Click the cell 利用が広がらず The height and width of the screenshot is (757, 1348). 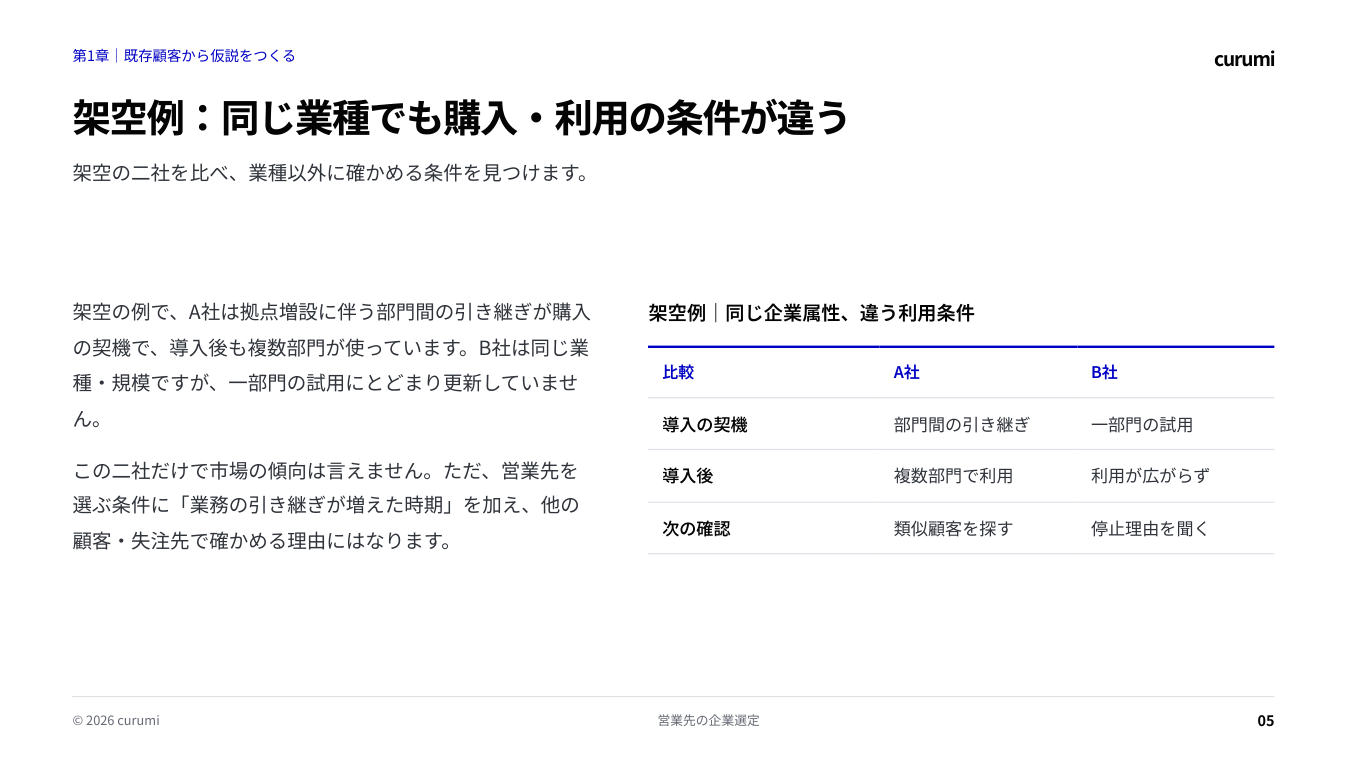click(x=1150, y=476)
